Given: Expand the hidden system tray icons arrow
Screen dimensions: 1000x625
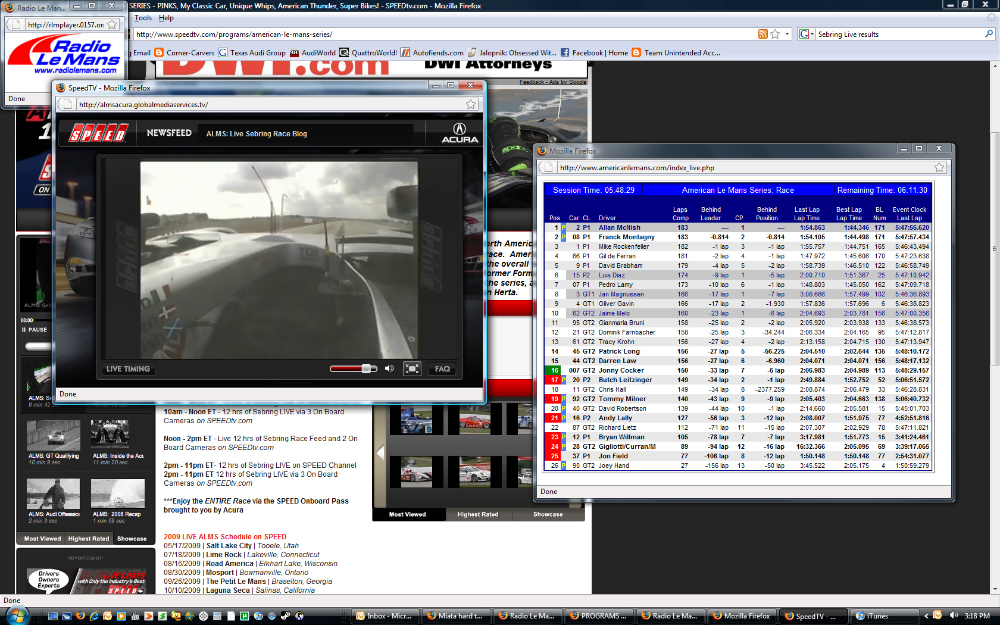Looking at the screenshot, I should 926,615.
